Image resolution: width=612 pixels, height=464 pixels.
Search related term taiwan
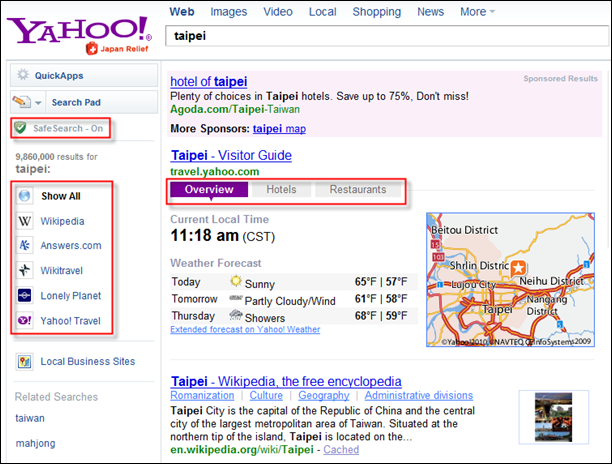[30, 418]
